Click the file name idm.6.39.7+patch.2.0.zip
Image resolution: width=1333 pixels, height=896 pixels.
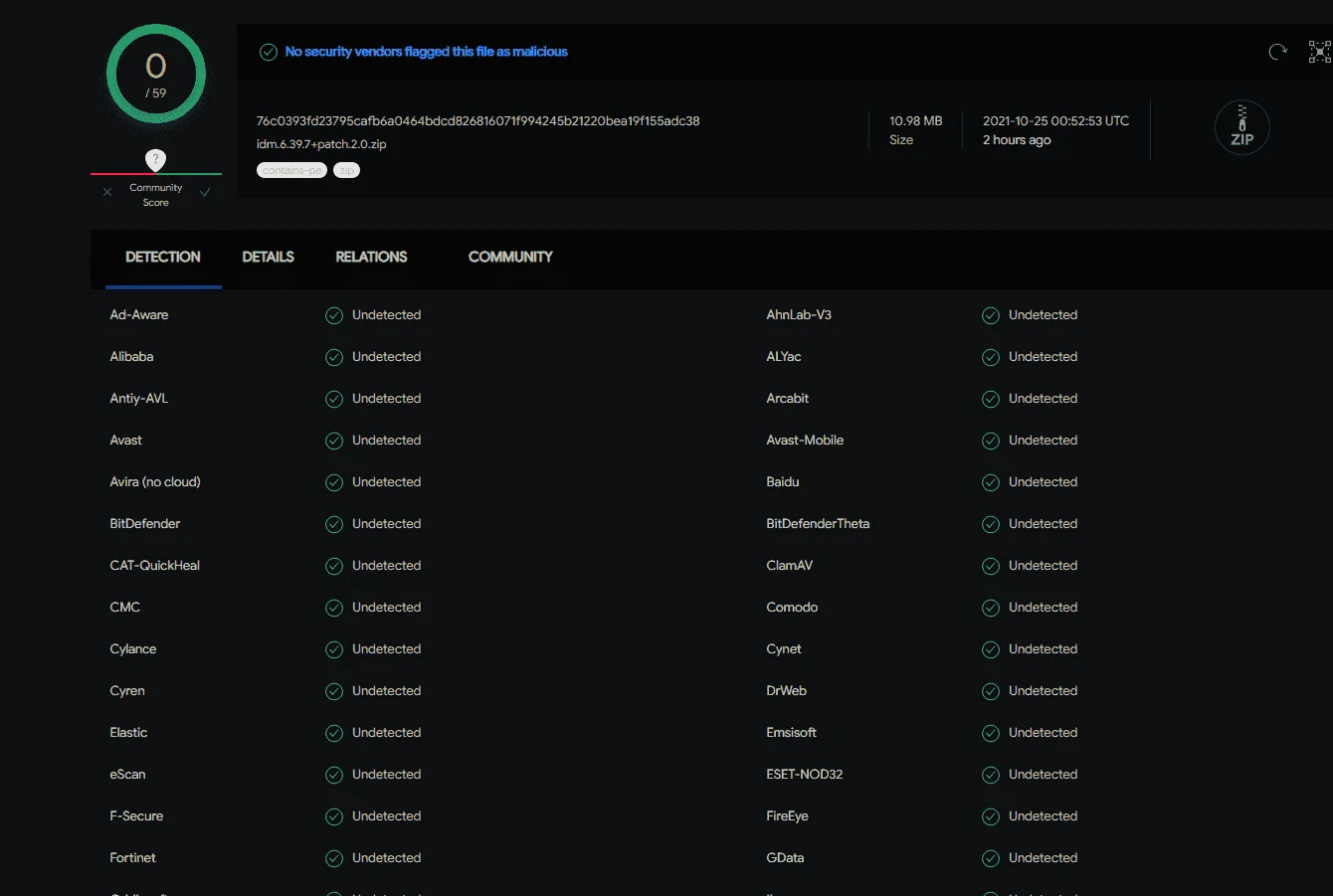click(x=321, y=144)
